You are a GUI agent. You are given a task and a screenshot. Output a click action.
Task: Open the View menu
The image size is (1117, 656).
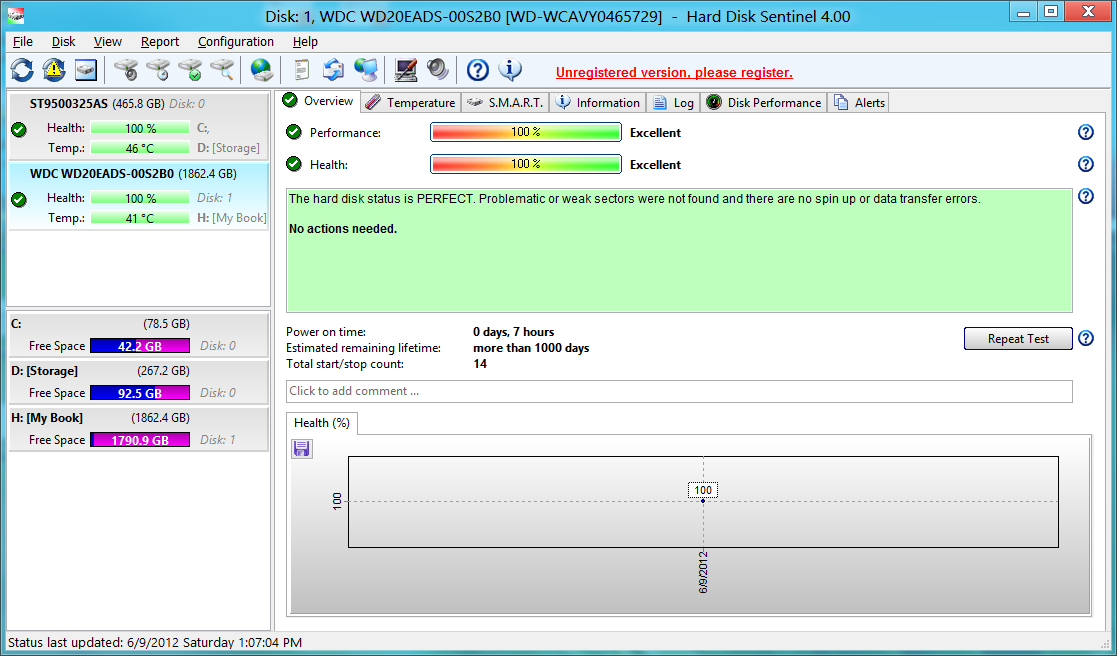click(x=108, y=41)
